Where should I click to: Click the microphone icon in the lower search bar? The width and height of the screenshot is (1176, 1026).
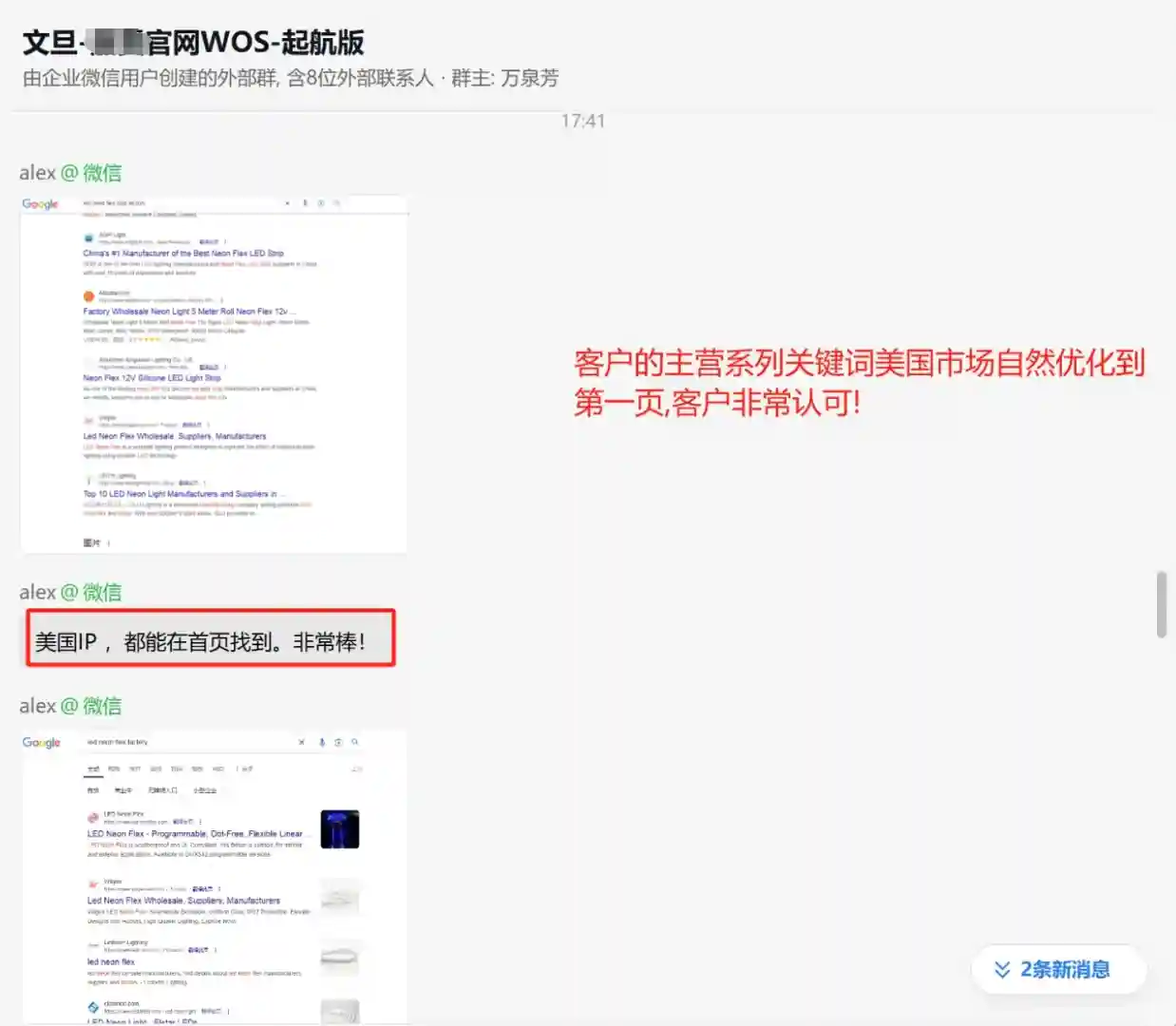(x=322, y=742)
